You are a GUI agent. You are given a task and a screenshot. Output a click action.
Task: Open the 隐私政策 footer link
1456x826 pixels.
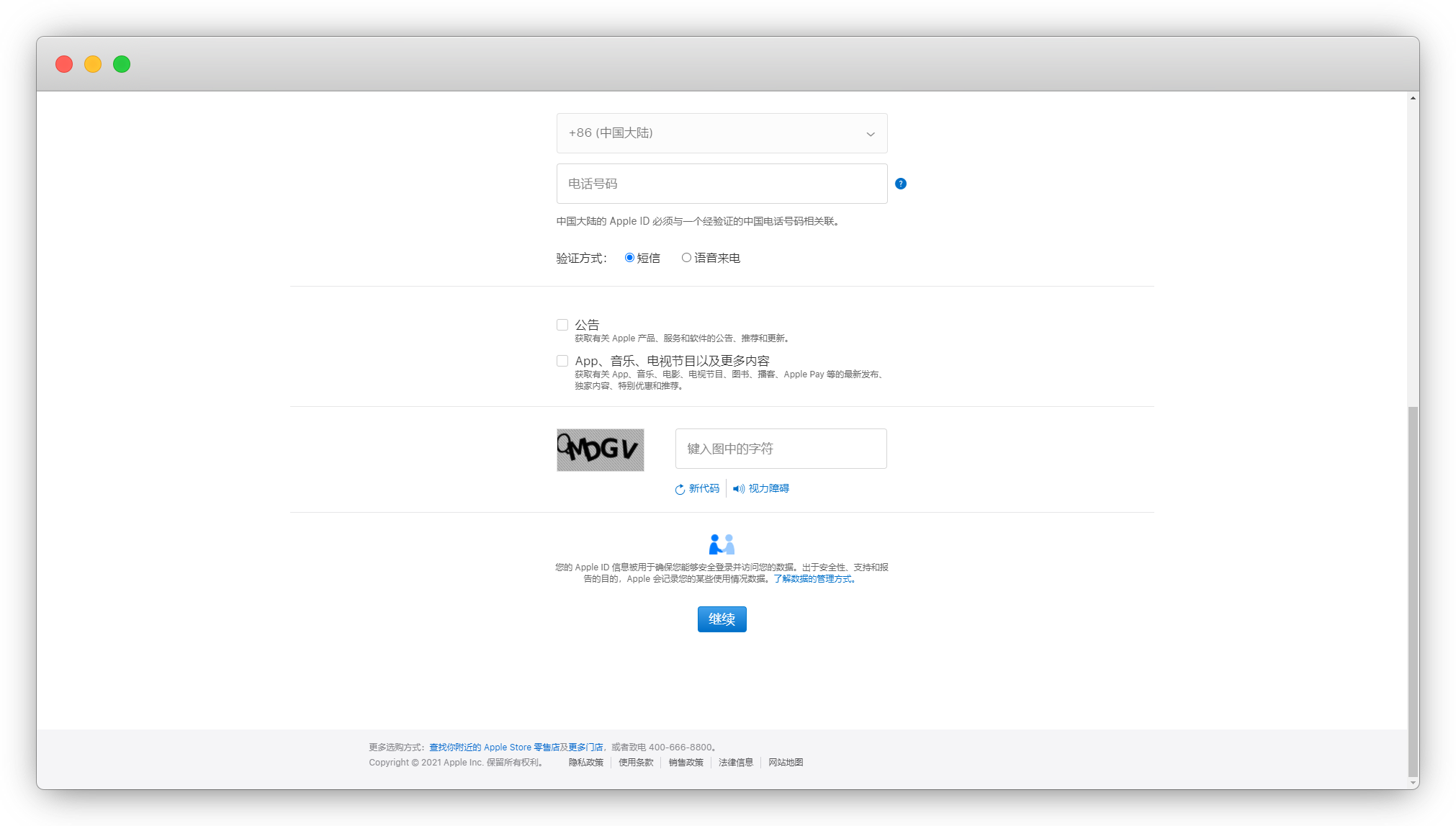[585, 763]
